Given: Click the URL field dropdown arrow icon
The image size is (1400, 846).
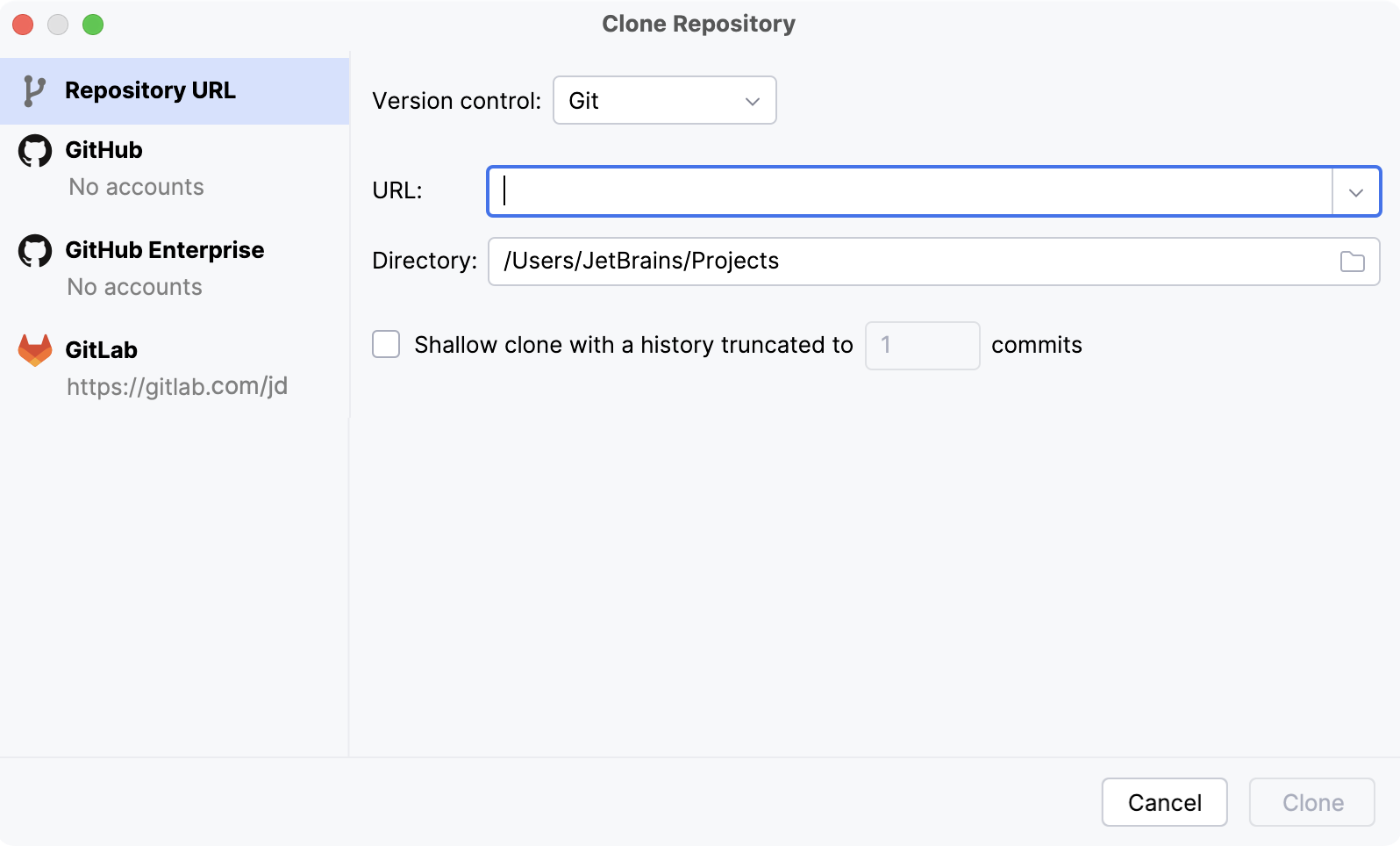Looking at the screenshot, I should pos(1356,190).
